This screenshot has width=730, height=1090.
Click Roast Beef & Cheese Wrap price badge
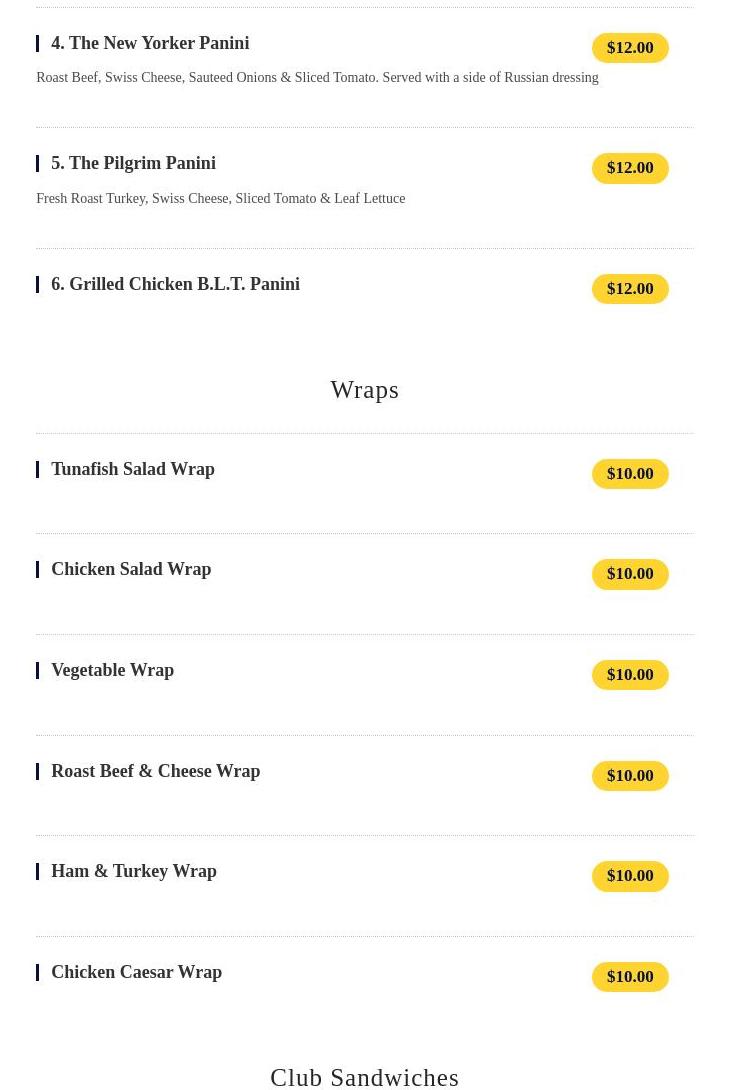point(630,776)
